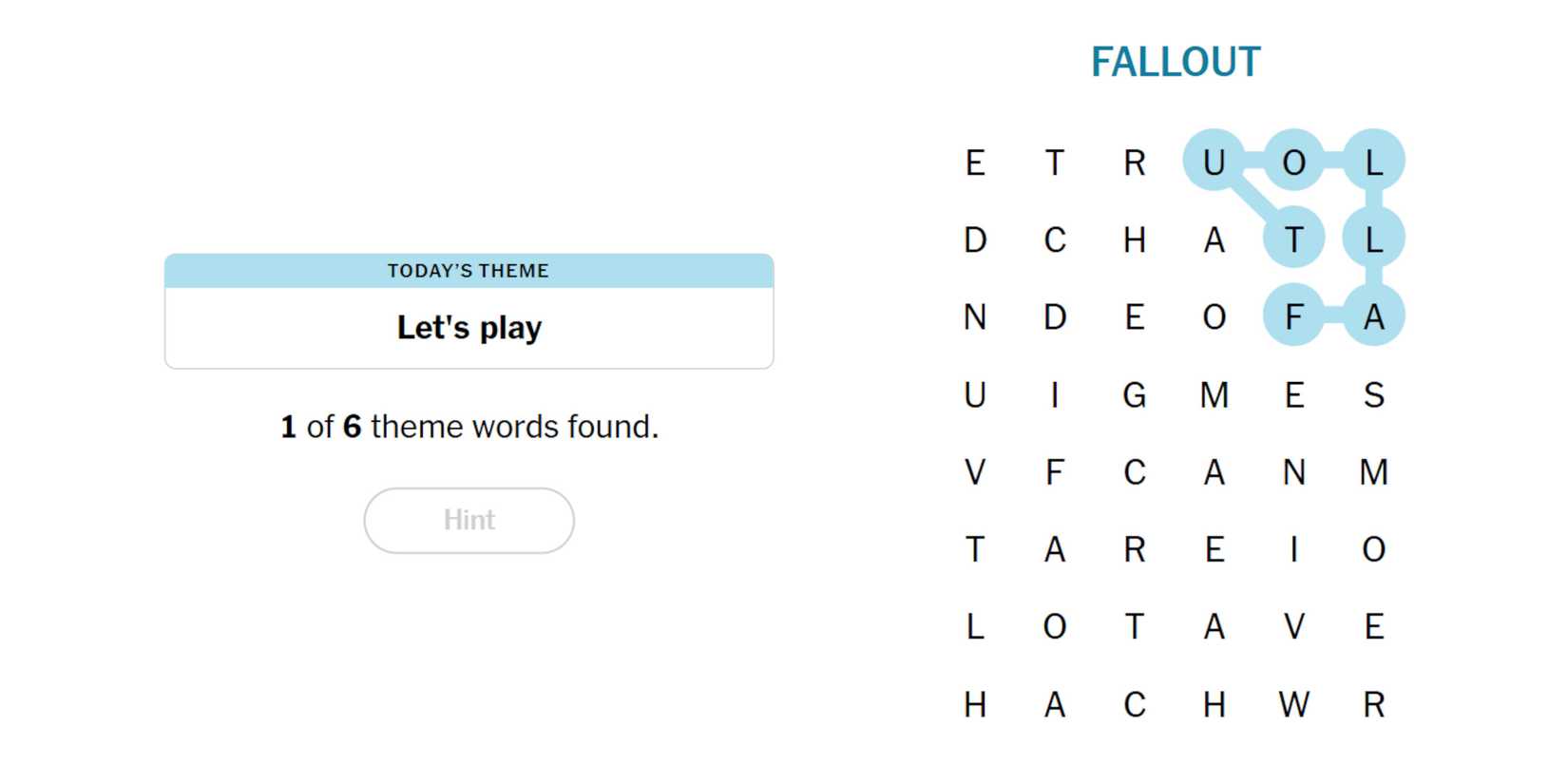Image resolution: width=1568 pixels, height=784 pixels.
Task: Select the unhighlighted letter F
Action: (1054, 472)
